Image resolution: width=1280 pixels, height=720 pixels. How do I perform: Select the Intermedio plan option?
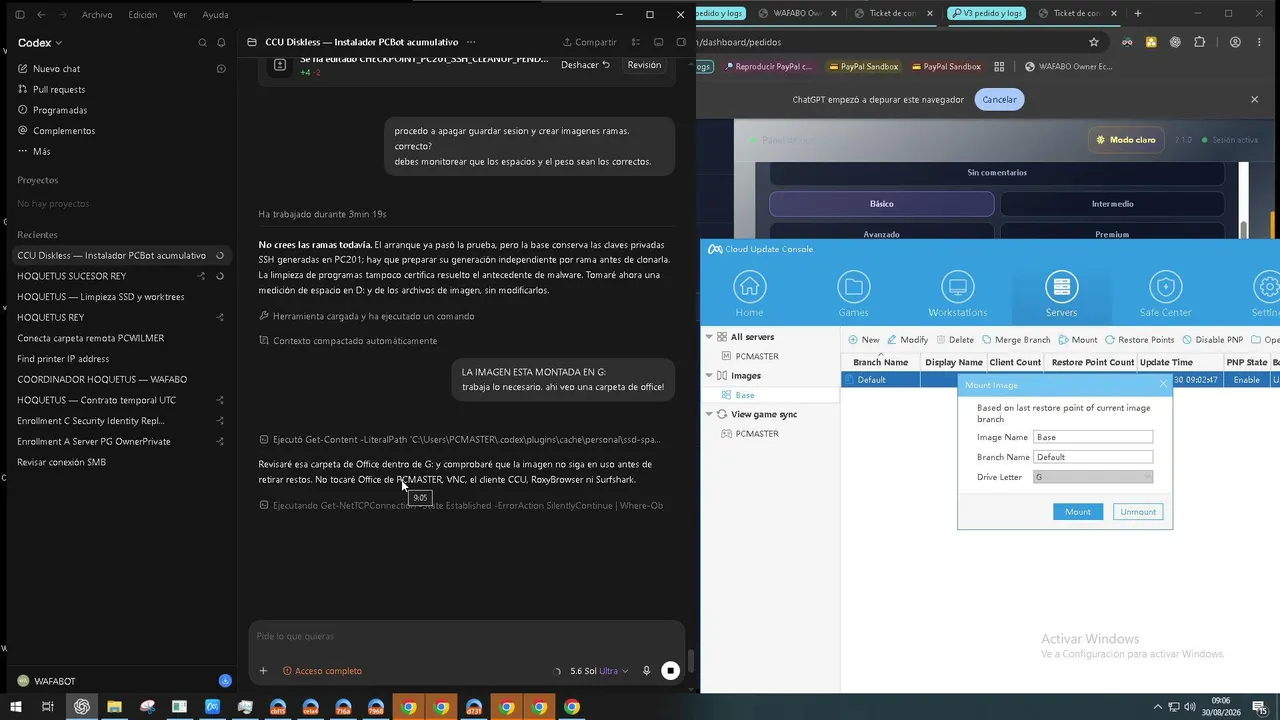[1112, 204]
